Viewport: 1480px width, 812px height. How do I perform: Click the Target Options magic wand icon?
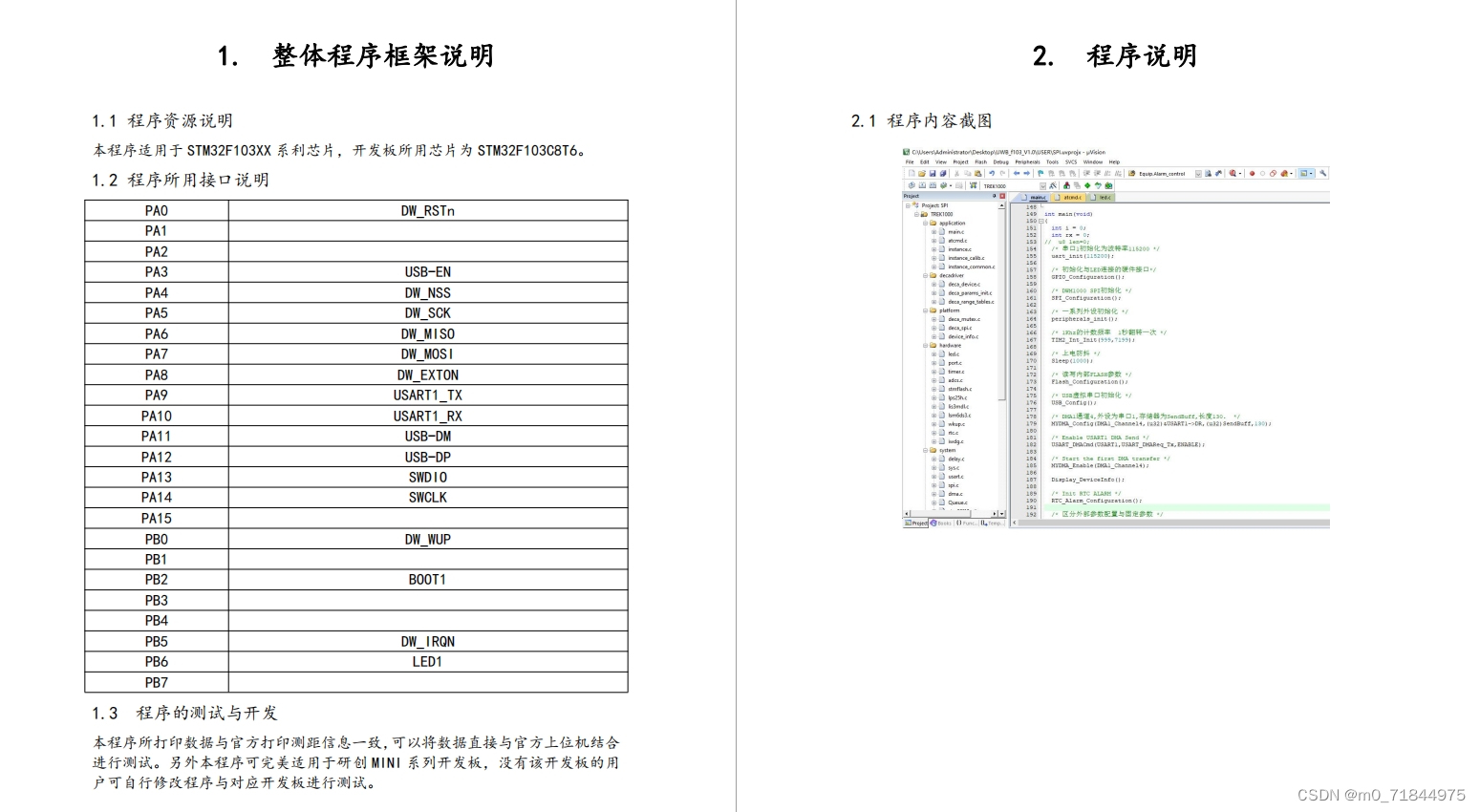(x=1053, y=185)
